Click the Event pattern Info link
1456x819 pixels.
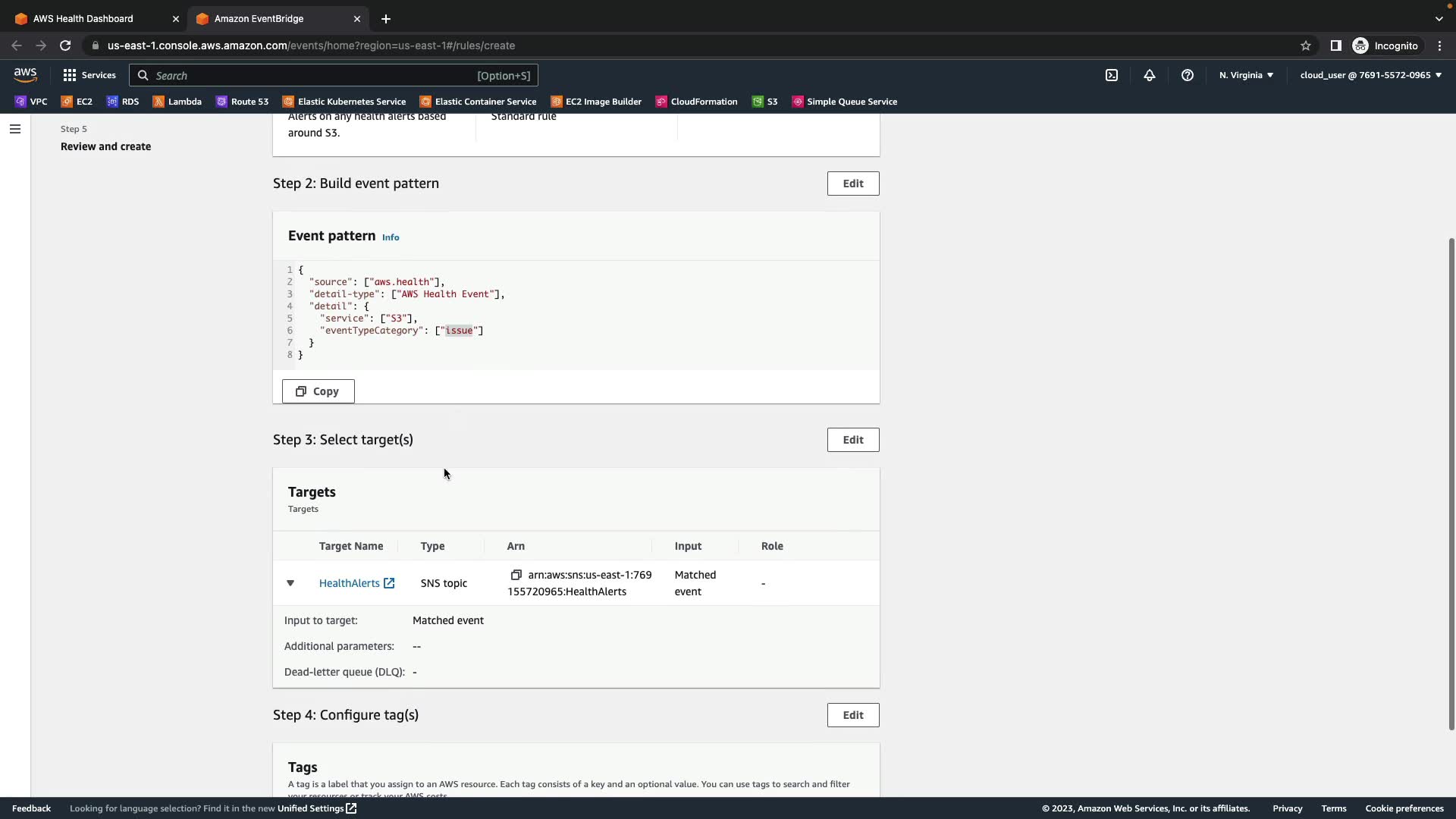391,237
